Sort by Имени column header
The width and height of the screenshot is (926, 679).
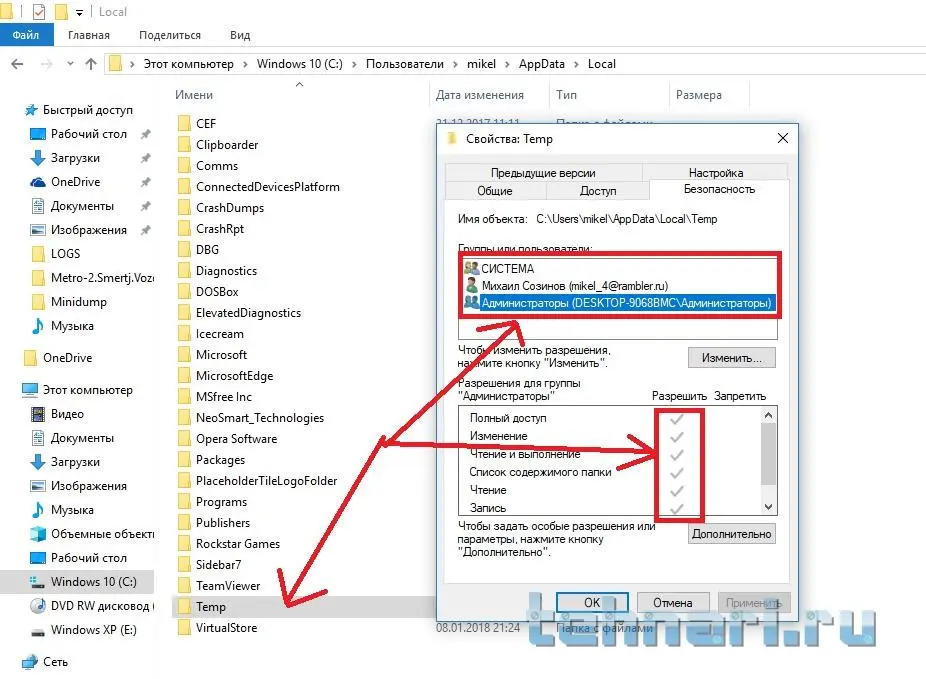pos(194,94)
